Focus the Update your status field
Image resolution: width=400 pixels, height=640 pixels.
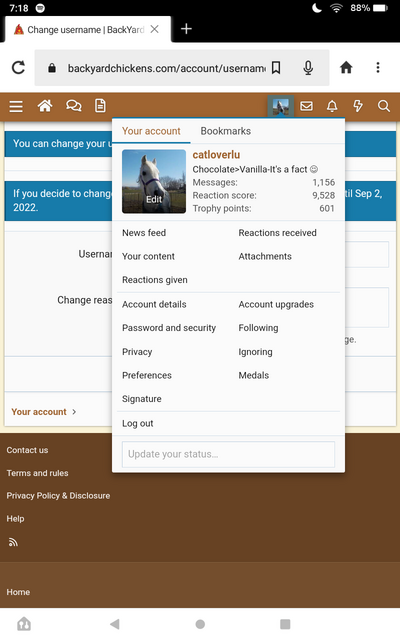point(228,454)
